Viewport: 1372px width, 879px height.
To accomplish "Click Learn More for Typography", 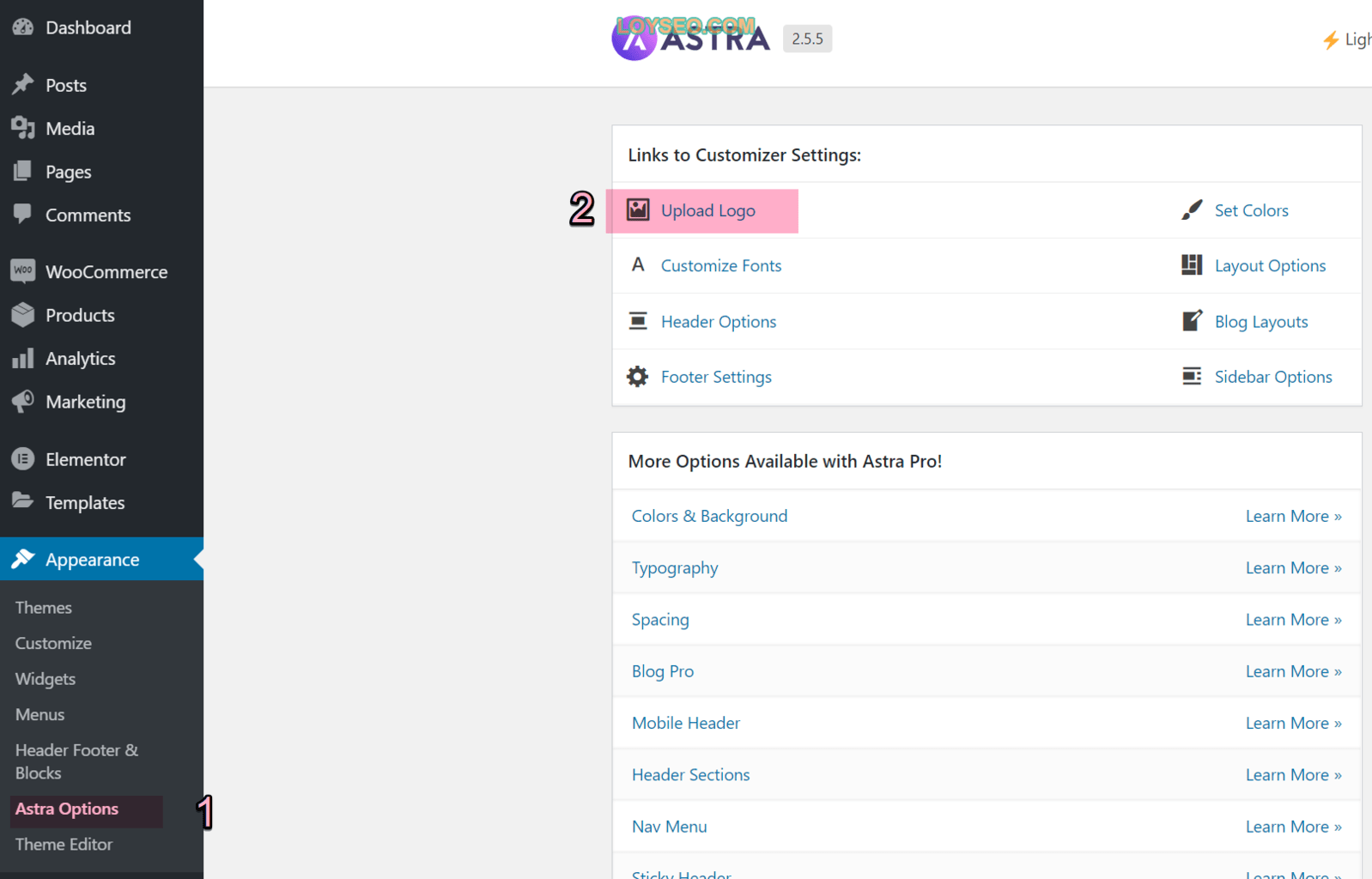I will (x=1292, y=568).
